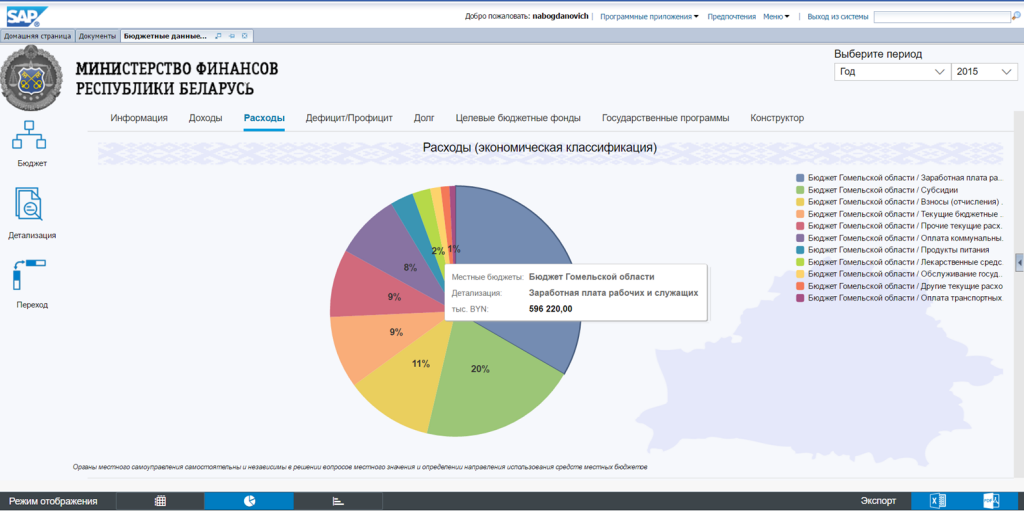This screenshot has width=1024, height=512.
Task: Expand the Программные приложения menu
Action: coord(649,17)
